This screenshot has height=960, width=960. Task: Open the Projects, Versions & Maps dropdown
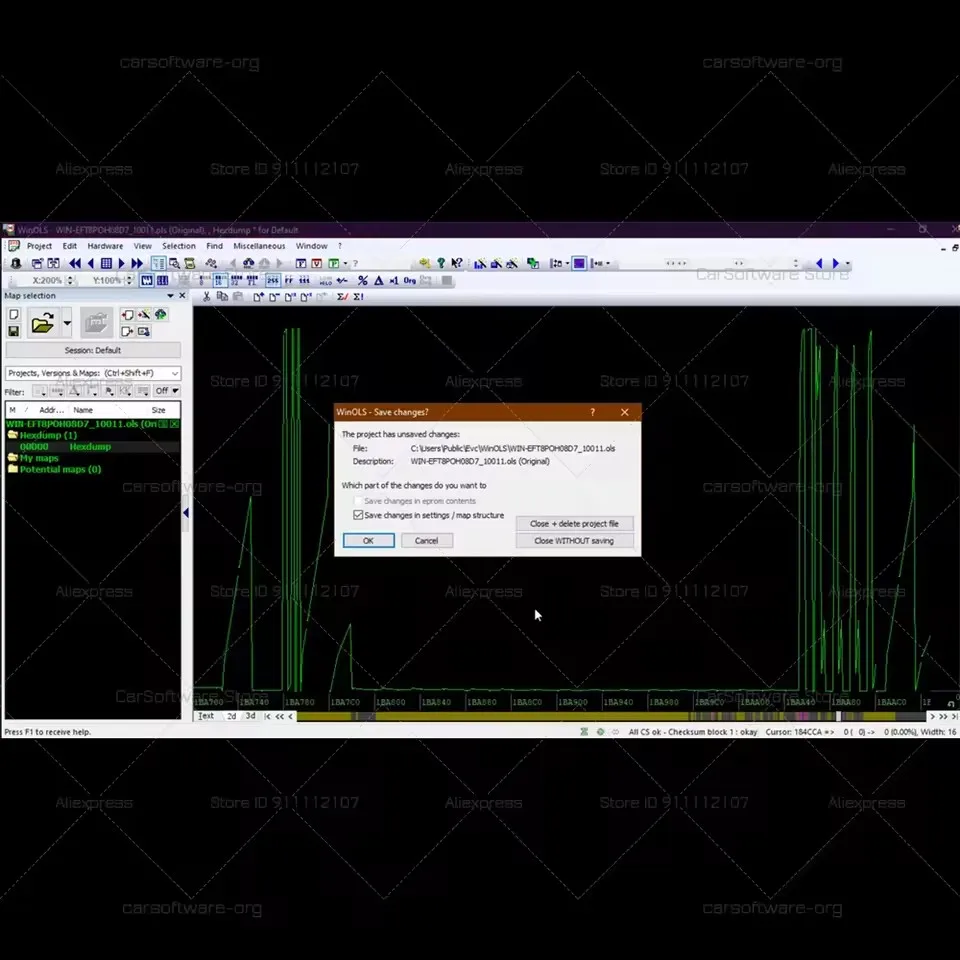pyautogui.click(x=95, y=372)
